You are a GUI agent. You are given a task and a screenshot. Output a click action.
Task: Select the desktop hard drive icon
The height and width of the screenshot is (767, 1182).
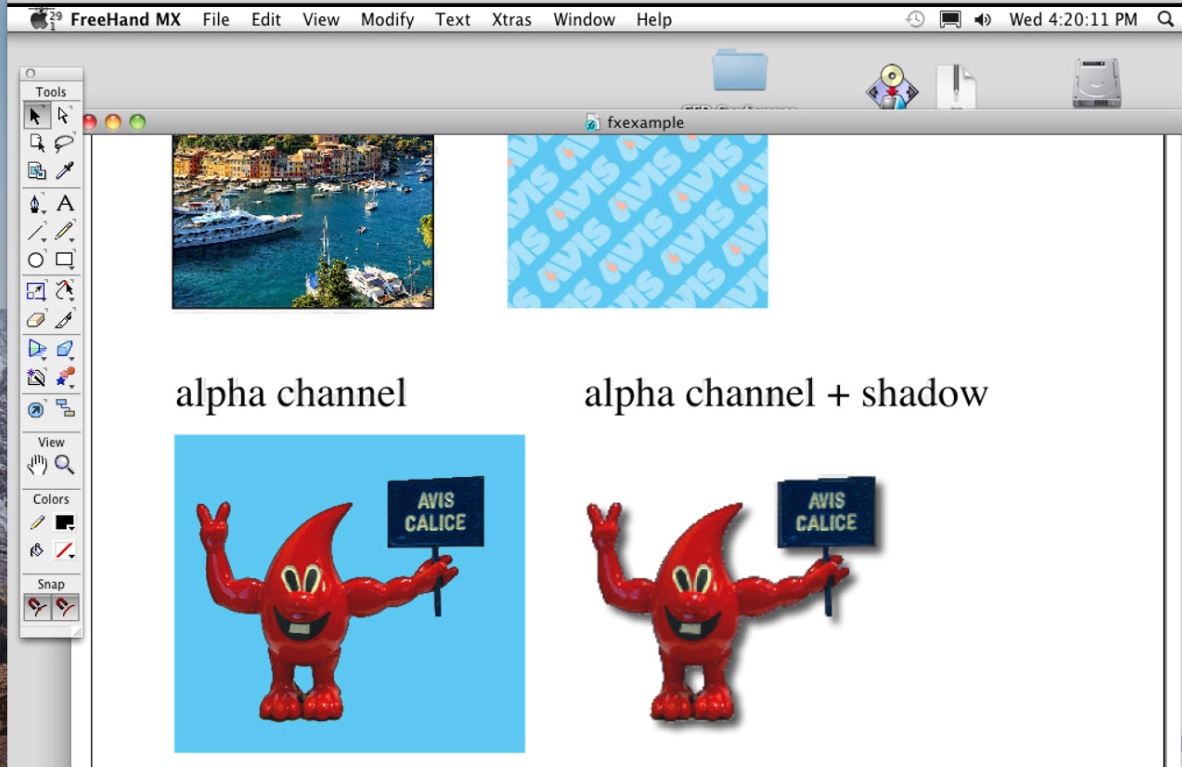[x=1097, y=82]
